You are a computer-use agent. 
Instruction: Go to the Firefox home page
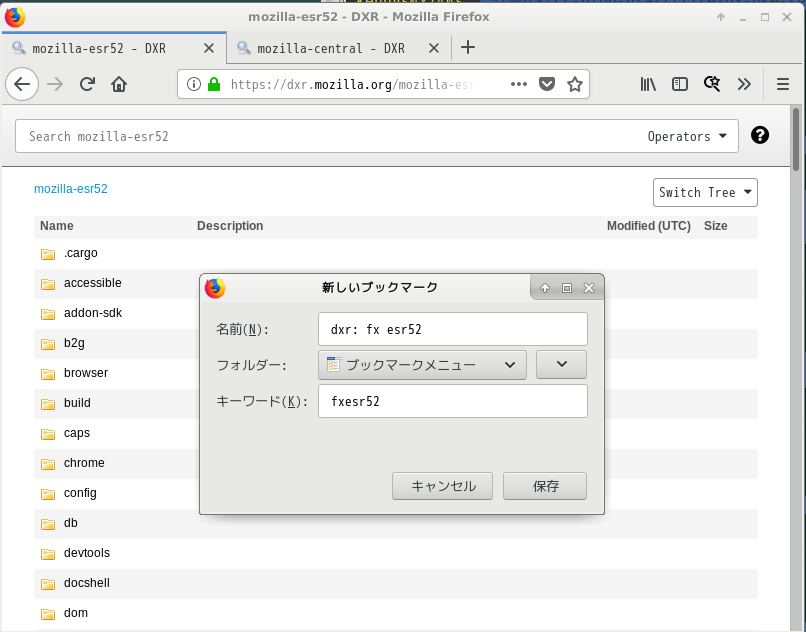119,85
